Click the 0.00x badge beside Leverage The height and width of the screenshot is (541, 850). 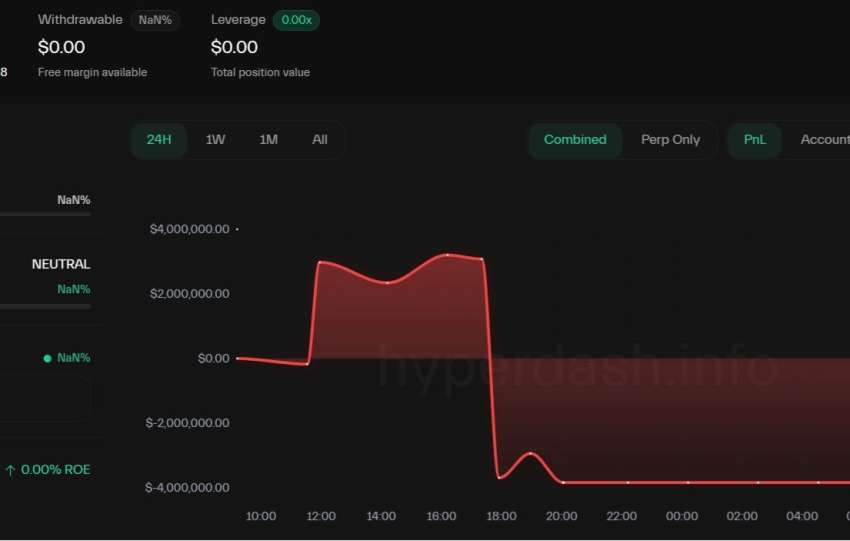point(296,20)
